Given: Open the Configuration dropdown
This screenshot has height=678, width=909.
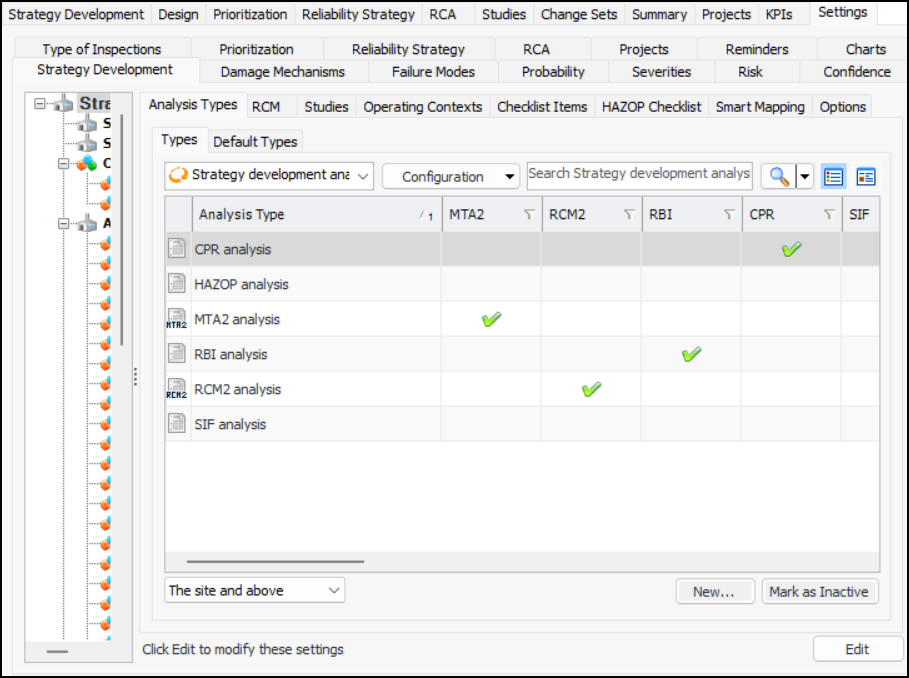Looking at the screenshot, I should coord(451,177).
